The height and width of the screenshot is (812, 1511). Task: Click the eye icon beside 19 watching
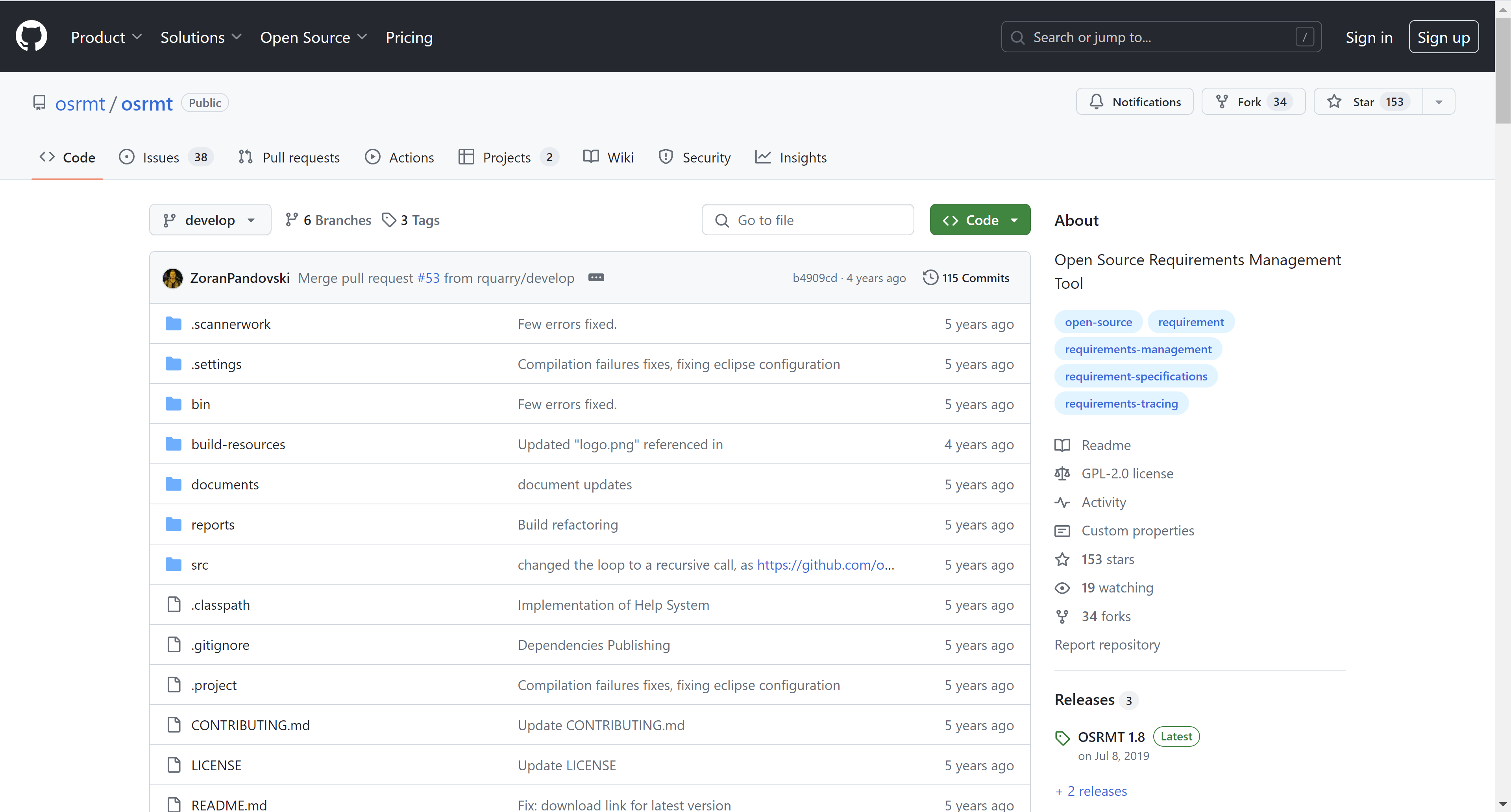tap(1062, 587)
